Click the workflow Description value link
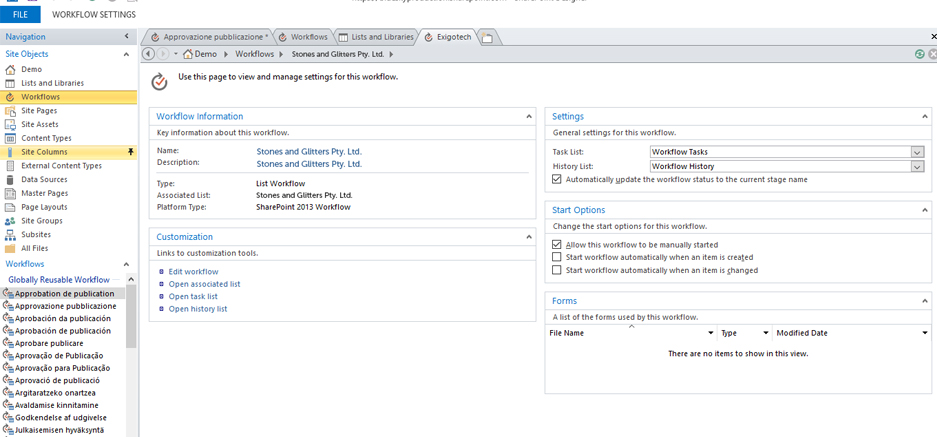 (x=309, y=163)
